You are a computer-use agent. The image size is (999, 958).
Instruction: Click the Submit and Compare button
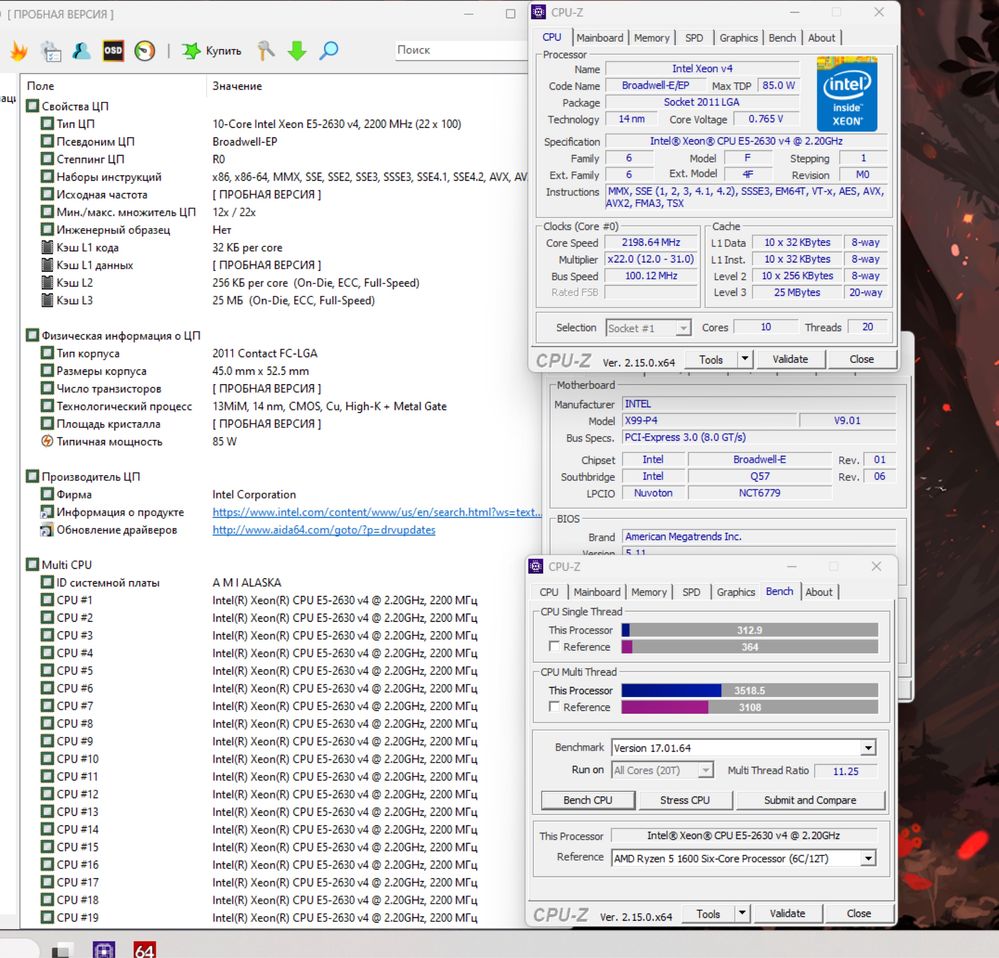click(x=810, y=800)
